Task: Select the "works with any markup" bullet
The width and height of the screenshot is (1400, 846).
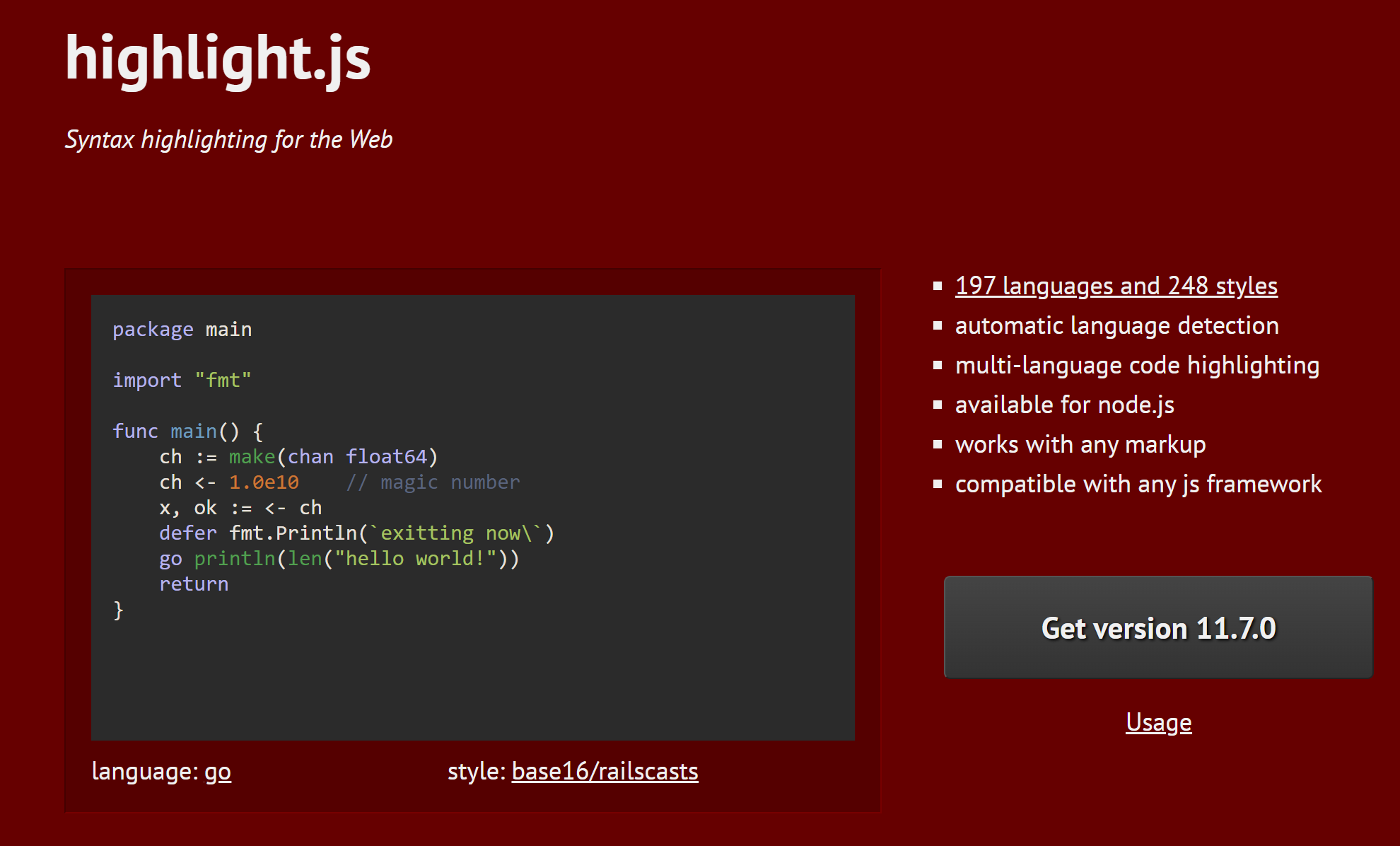Action: [1080, 444]
